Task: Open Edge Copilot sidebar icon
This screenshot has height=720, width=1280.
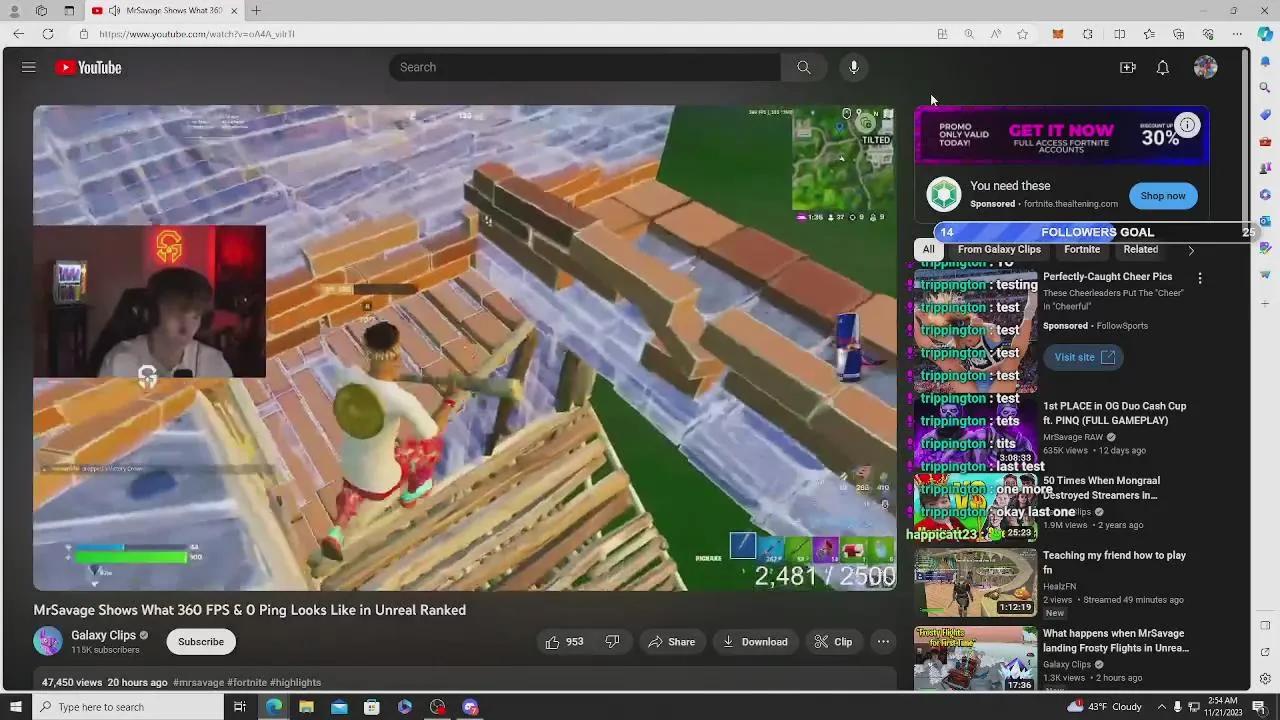Action: point(1265,34)
